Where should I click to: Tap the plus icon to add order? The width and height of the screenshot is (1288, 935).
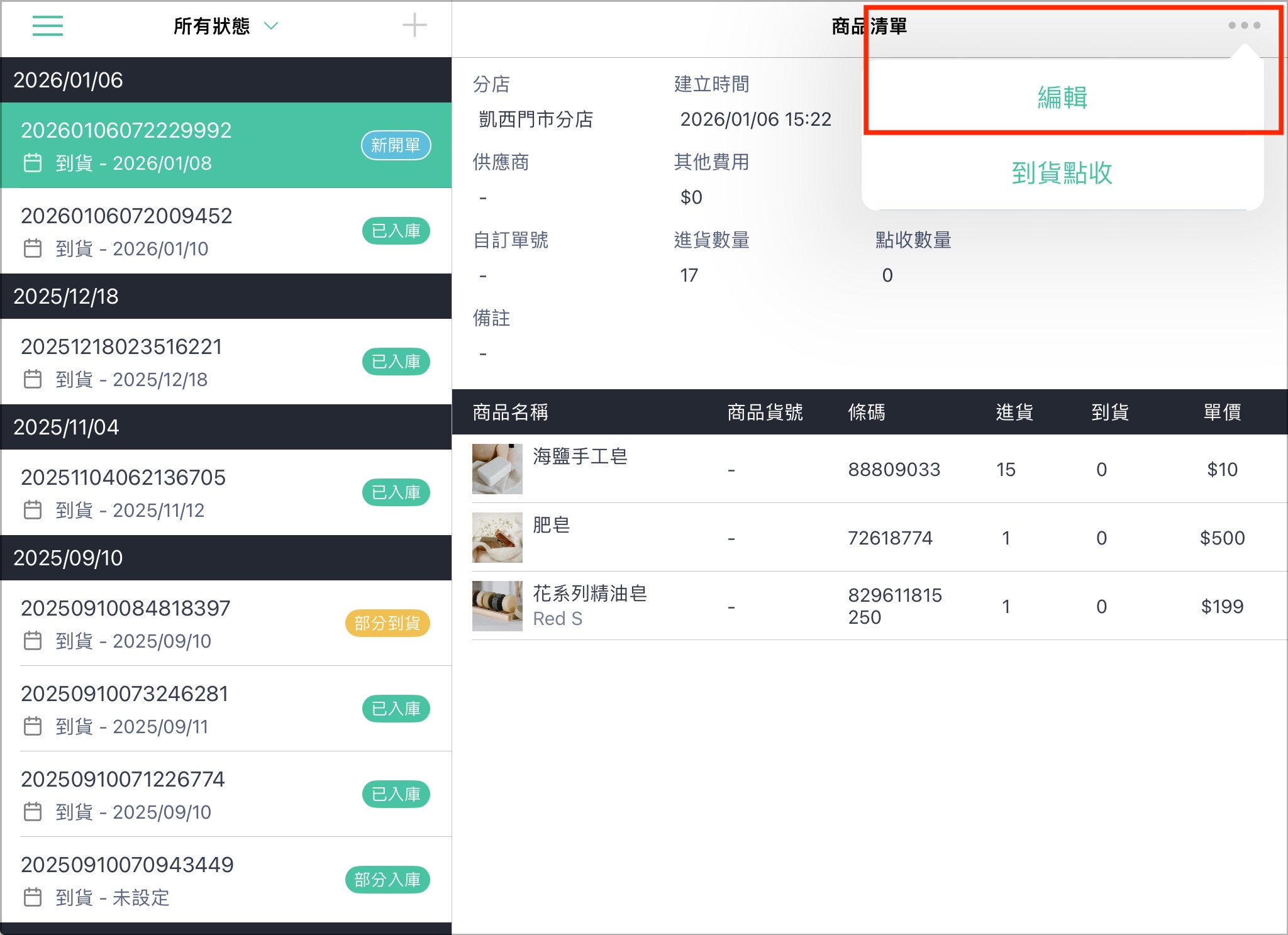point(414,26)
